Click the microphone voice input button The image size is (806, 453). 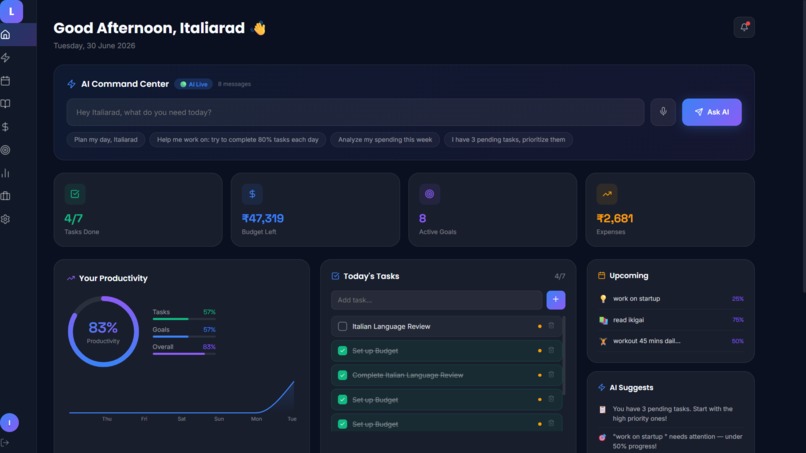coord(663,112)
